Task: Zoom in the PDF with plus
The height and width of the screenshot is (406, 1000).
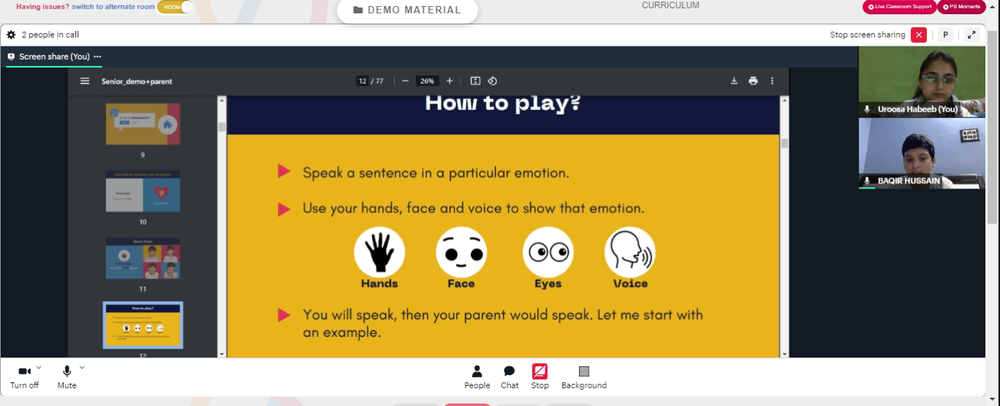Action: pos(450,81)
